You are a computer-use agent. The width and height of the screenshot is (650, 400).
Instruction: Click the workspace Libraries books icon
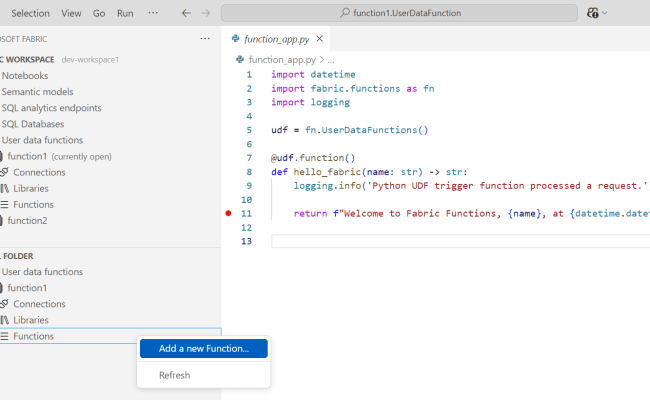5,189
